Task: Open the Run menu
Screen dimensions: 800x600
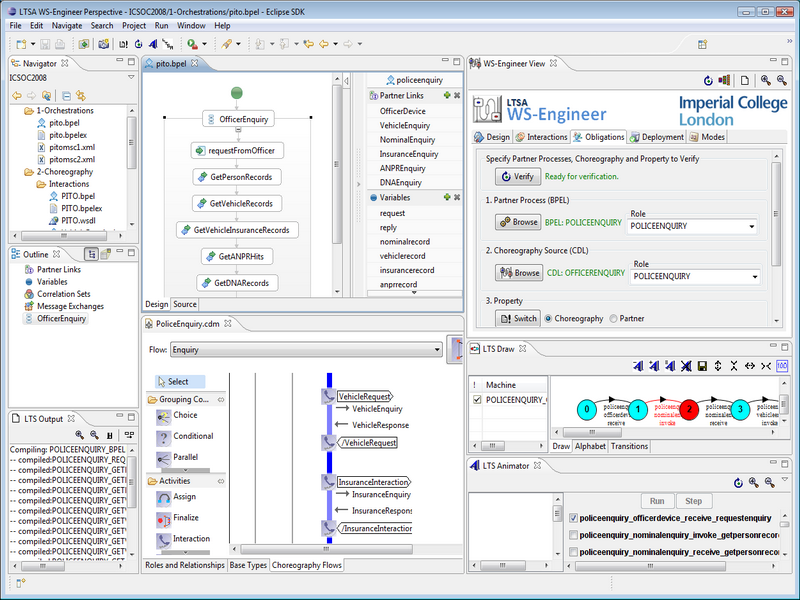Action: pos(161,26)
